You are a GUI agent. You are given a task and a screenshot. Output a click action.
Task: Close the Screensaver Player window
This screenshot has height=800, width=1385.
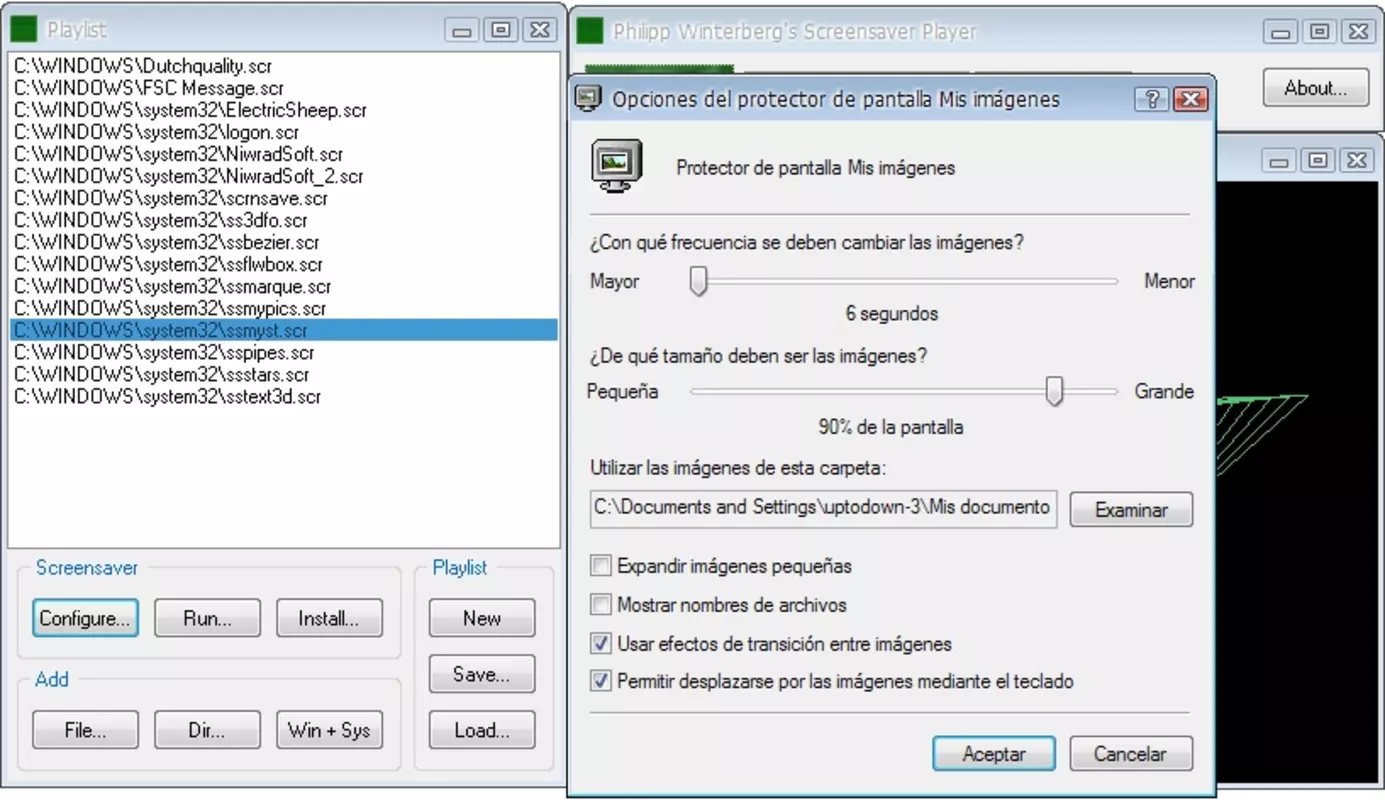coord(1357,32)
